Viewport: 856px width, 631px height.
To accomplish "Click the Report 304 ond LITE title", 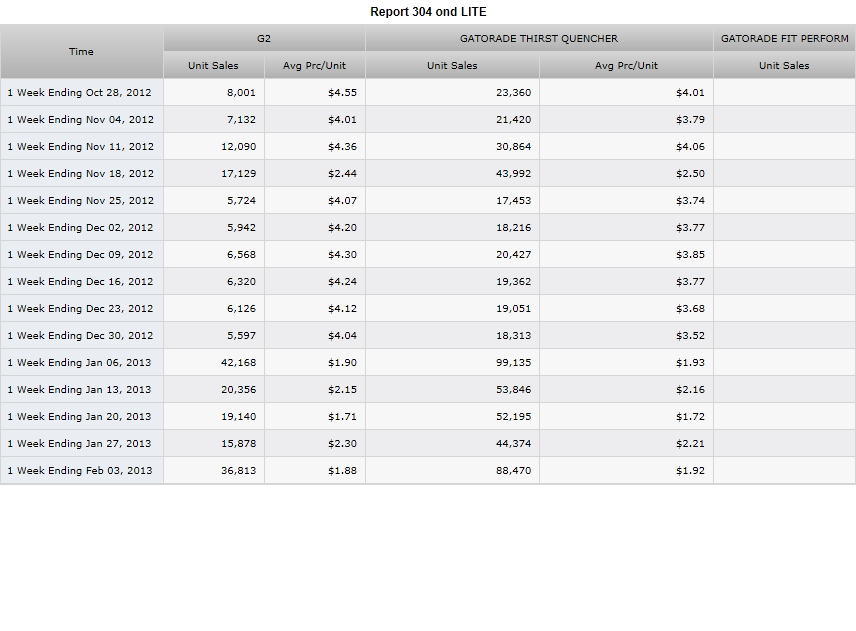I will (x=428, y=11).
